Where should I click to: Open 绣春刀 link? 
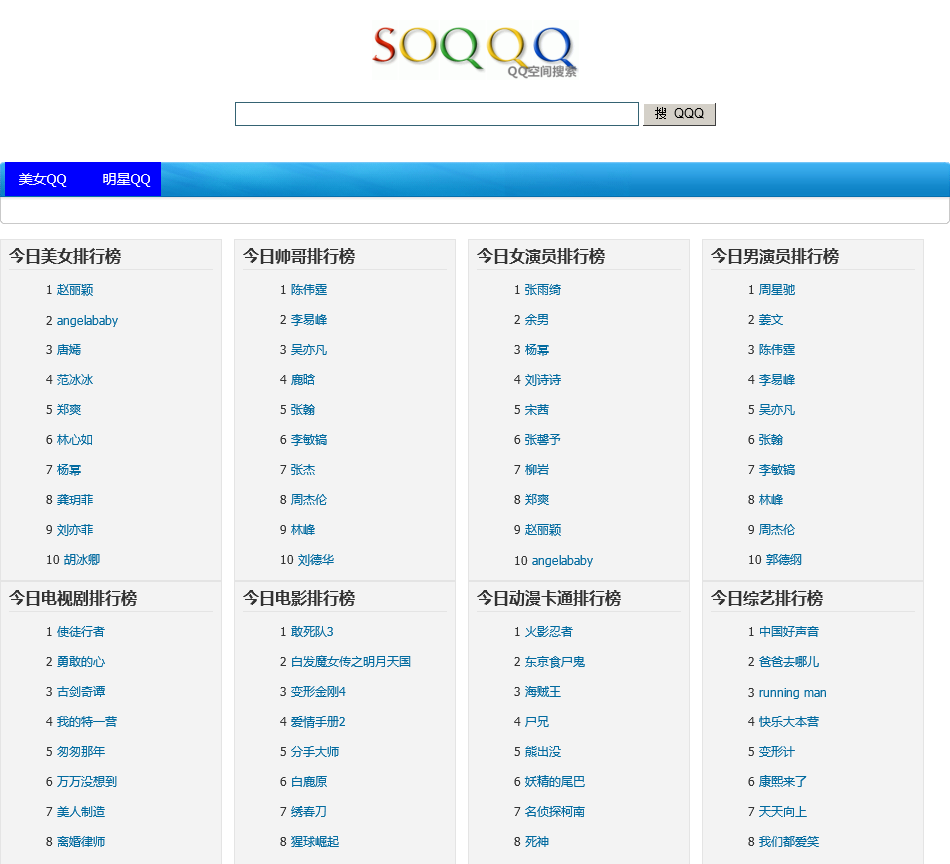click(308, 812)
